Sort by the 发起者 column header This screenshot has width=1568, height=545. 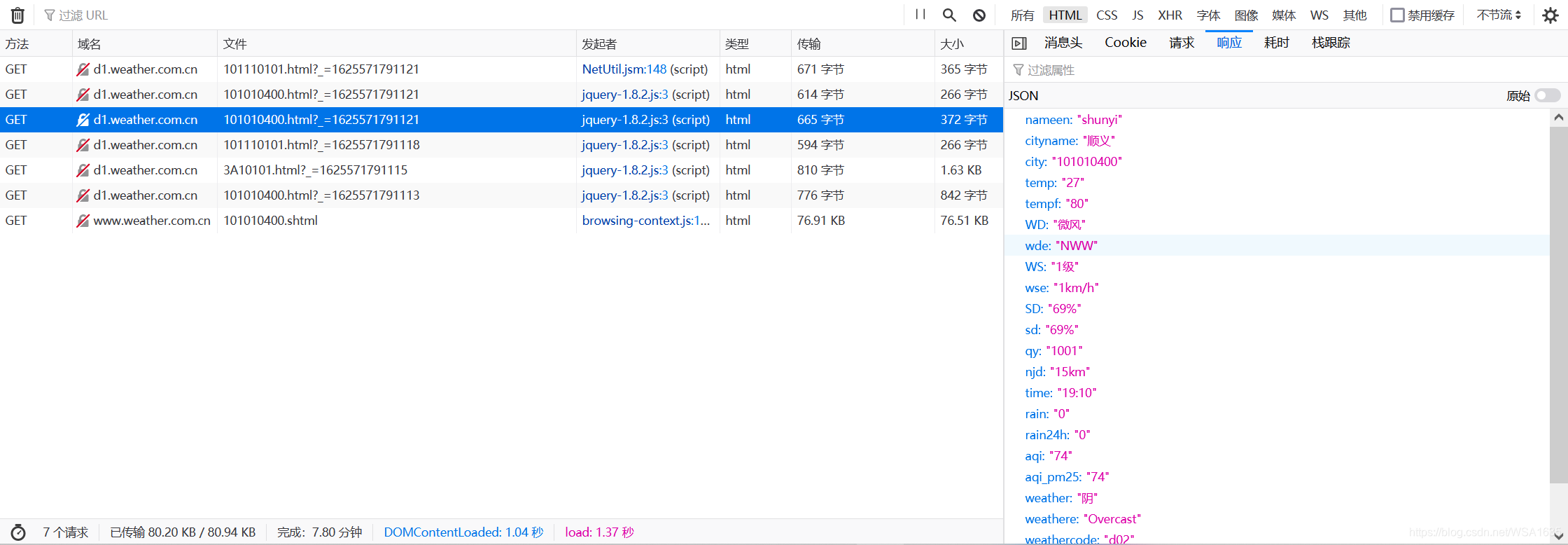tap(648, 44)
